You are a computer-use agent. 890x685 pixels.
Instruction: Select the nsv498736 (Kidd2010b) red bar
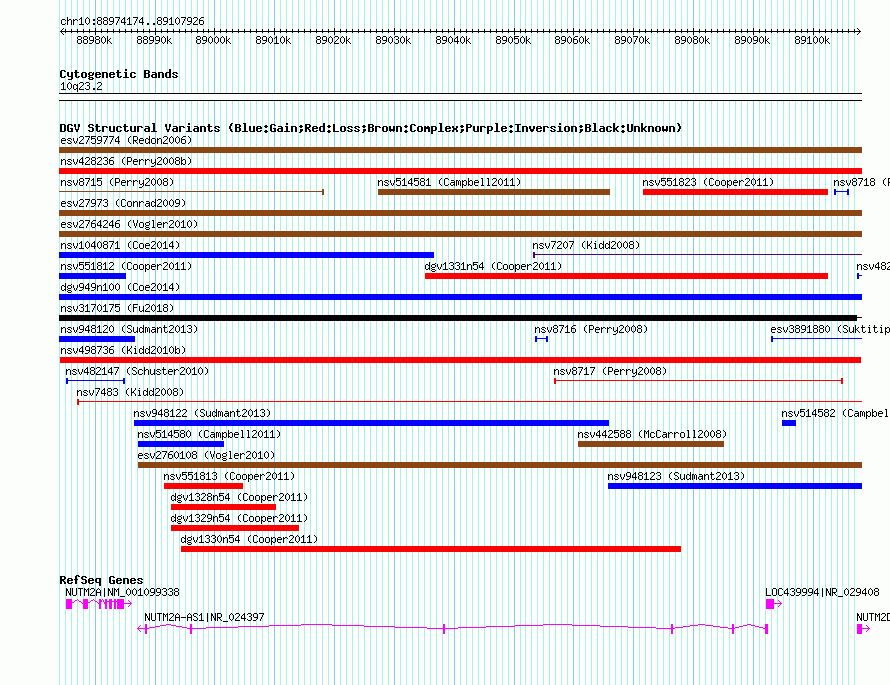point(460,360)
